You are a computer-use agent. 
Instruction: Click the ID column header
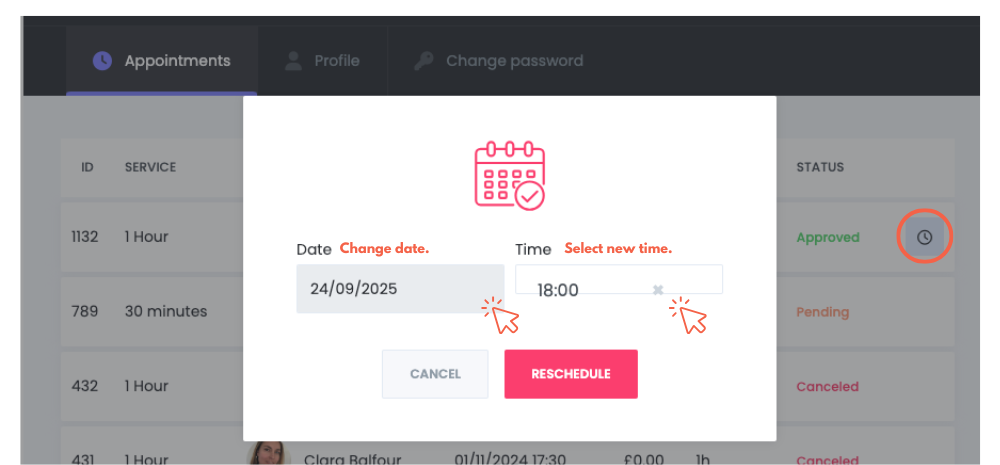tap(87, 167)
